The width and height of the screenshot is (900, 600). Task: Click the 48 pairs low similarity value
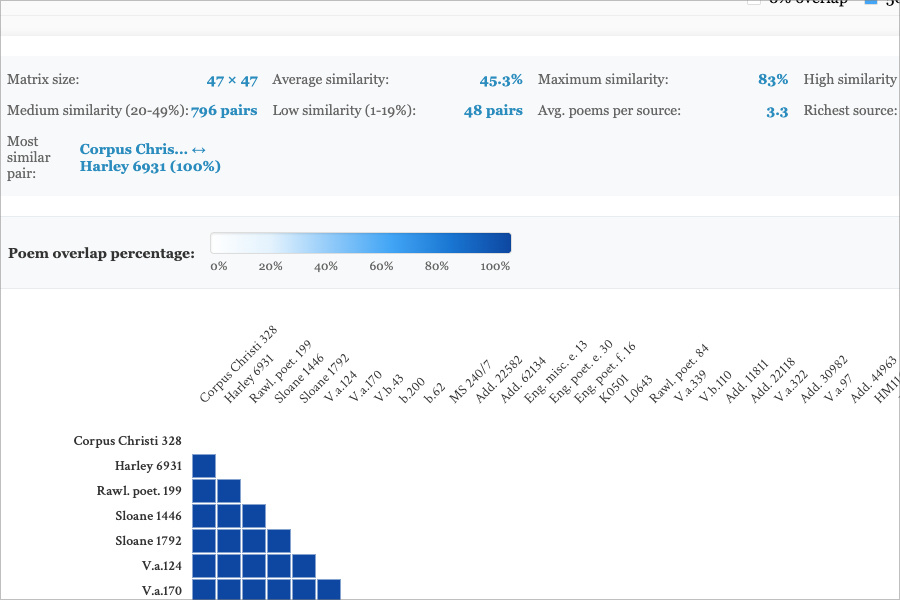coord(493,111)
